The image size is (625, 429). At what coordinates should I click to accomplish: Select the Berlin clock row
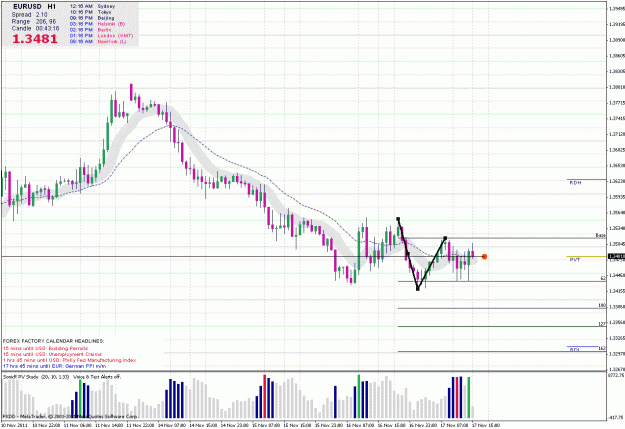[x=90, y=30]
